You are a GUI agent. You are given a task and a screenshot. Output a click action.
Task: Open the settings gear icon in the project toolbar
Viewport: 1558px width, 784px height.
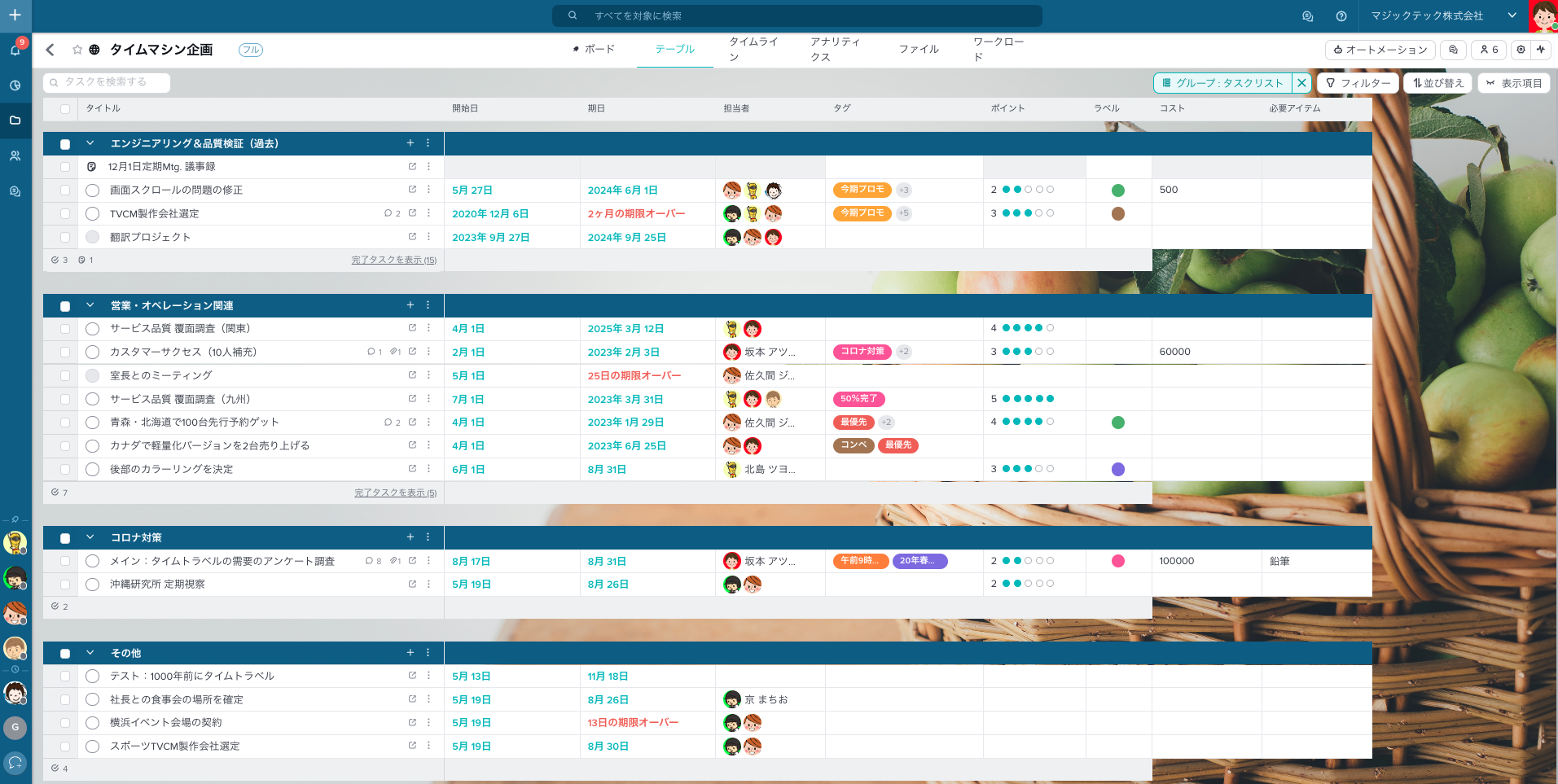[1521, 50]
